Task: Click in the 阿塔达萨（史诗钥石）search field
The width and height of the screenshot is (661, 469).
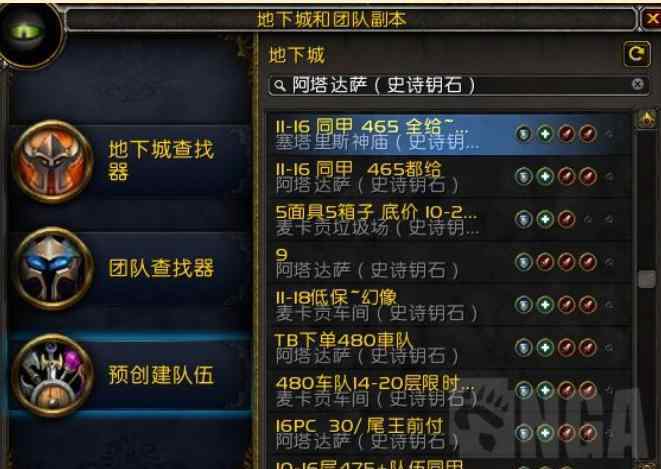Action: pyautogui.click(x=457, y=85)
